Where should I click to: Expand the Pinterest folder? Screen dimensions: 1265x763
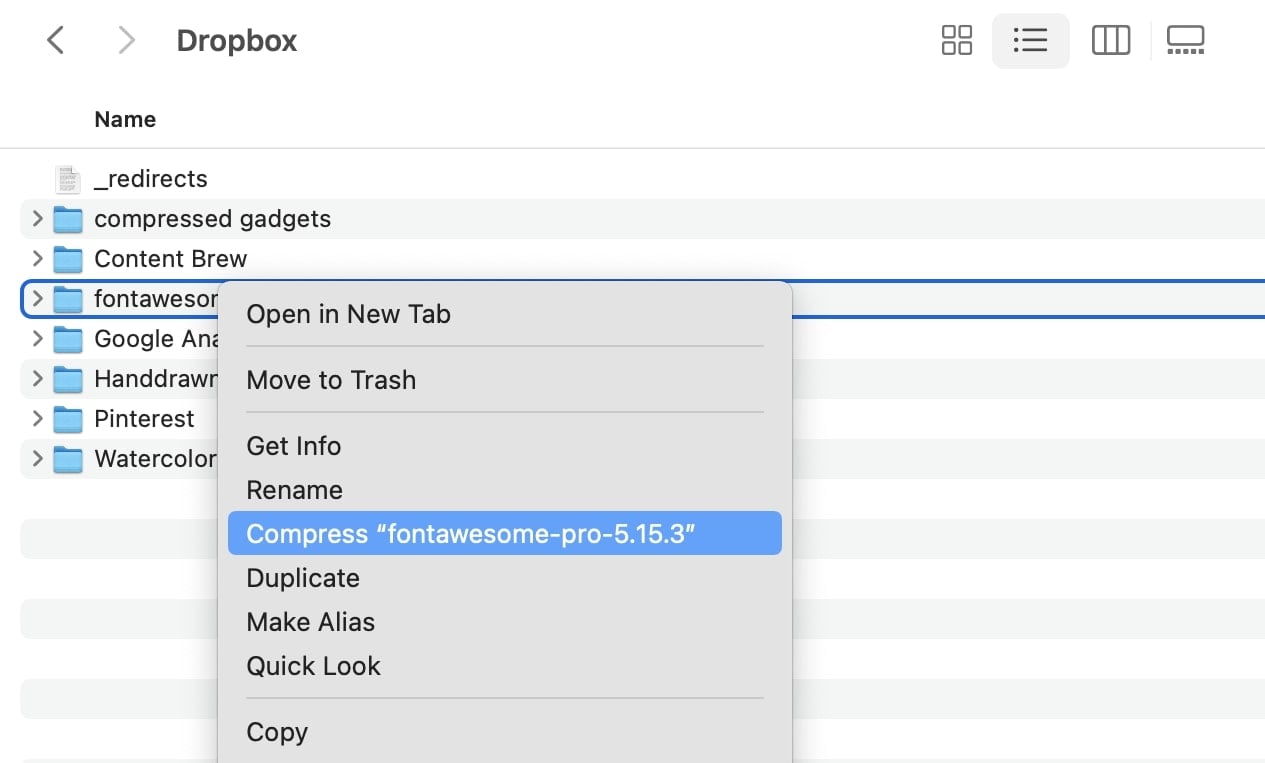tap(36, 418)
